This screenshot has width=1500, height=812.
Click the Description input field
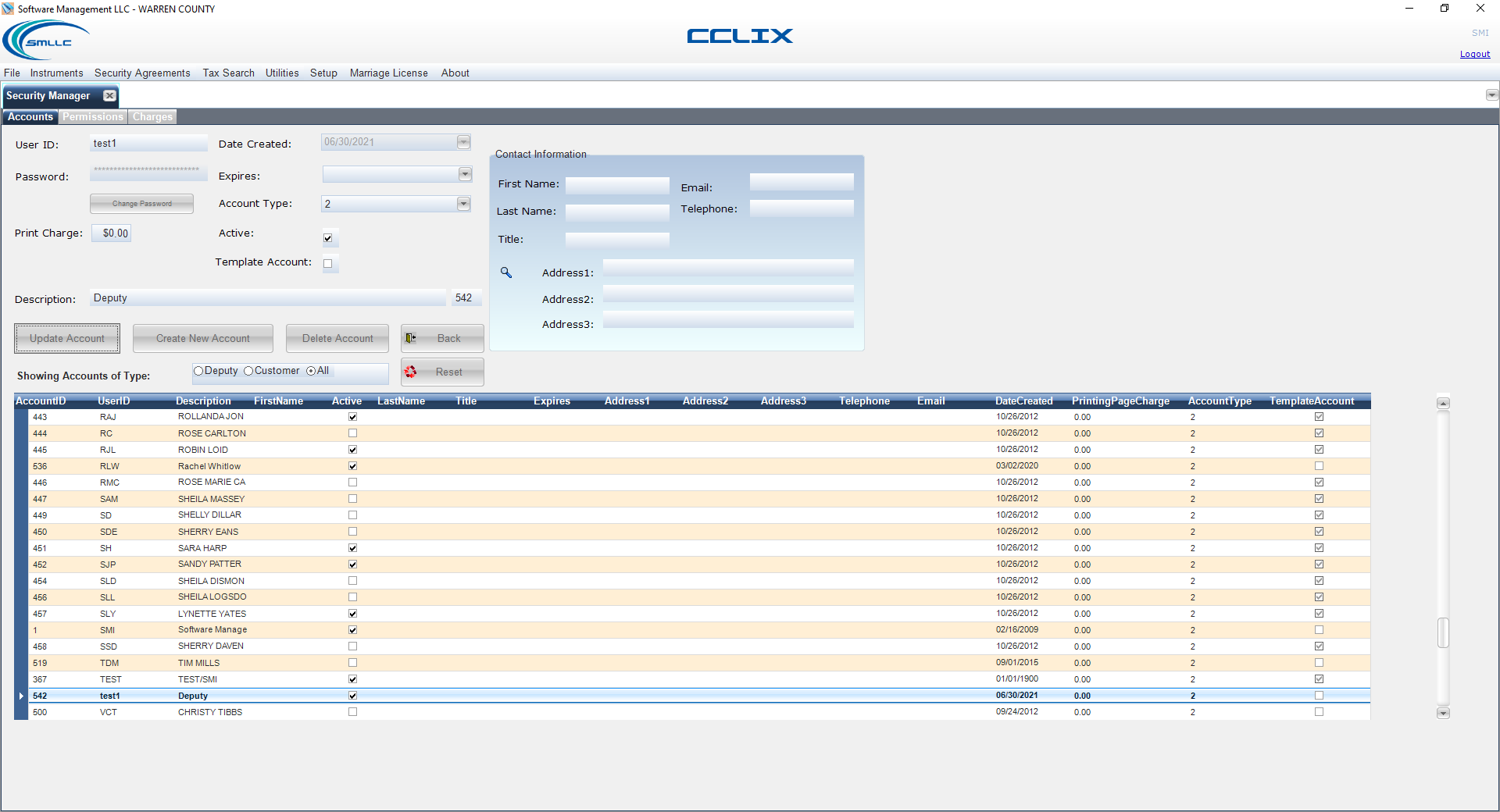(x=268, y=297)
